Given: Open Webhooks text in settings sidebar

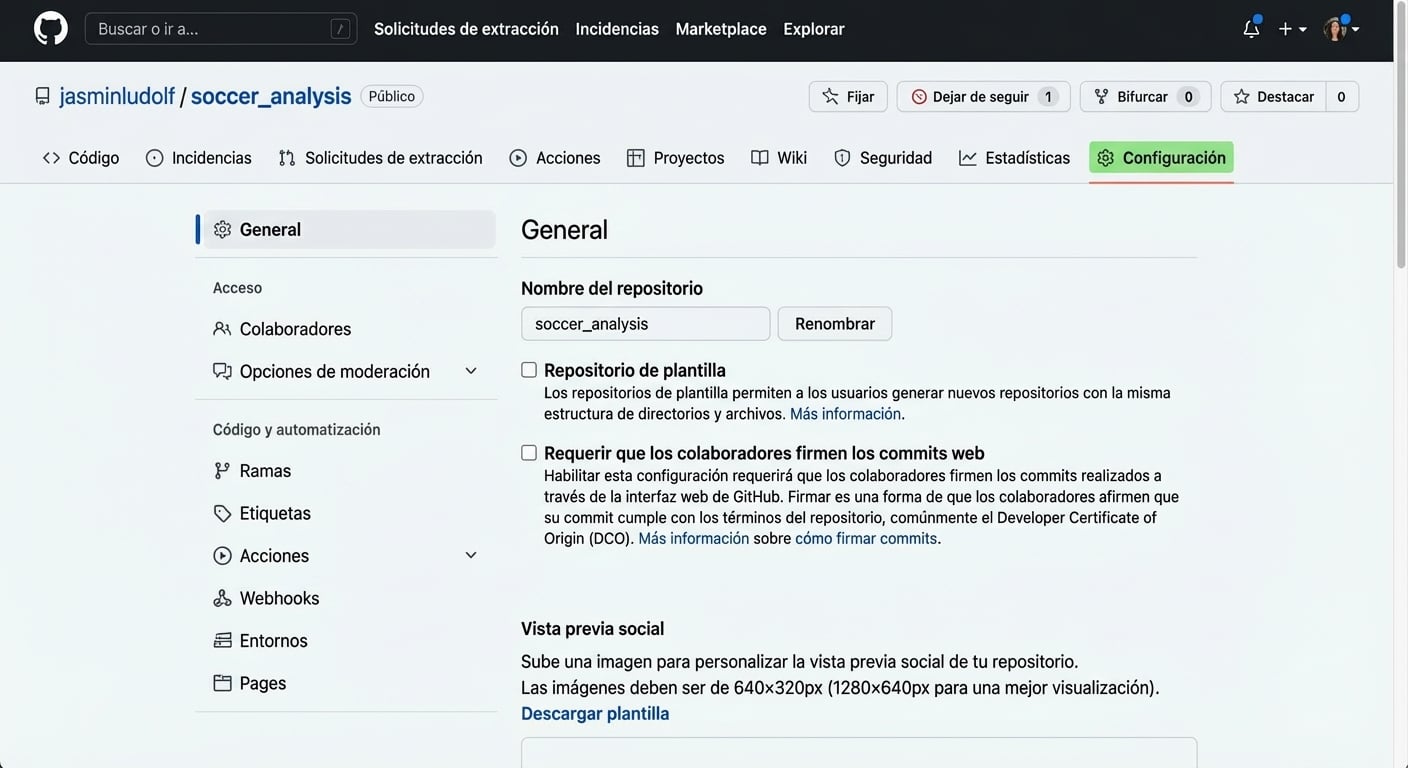Looking at the screenshot, I should [x=279, y=598].
